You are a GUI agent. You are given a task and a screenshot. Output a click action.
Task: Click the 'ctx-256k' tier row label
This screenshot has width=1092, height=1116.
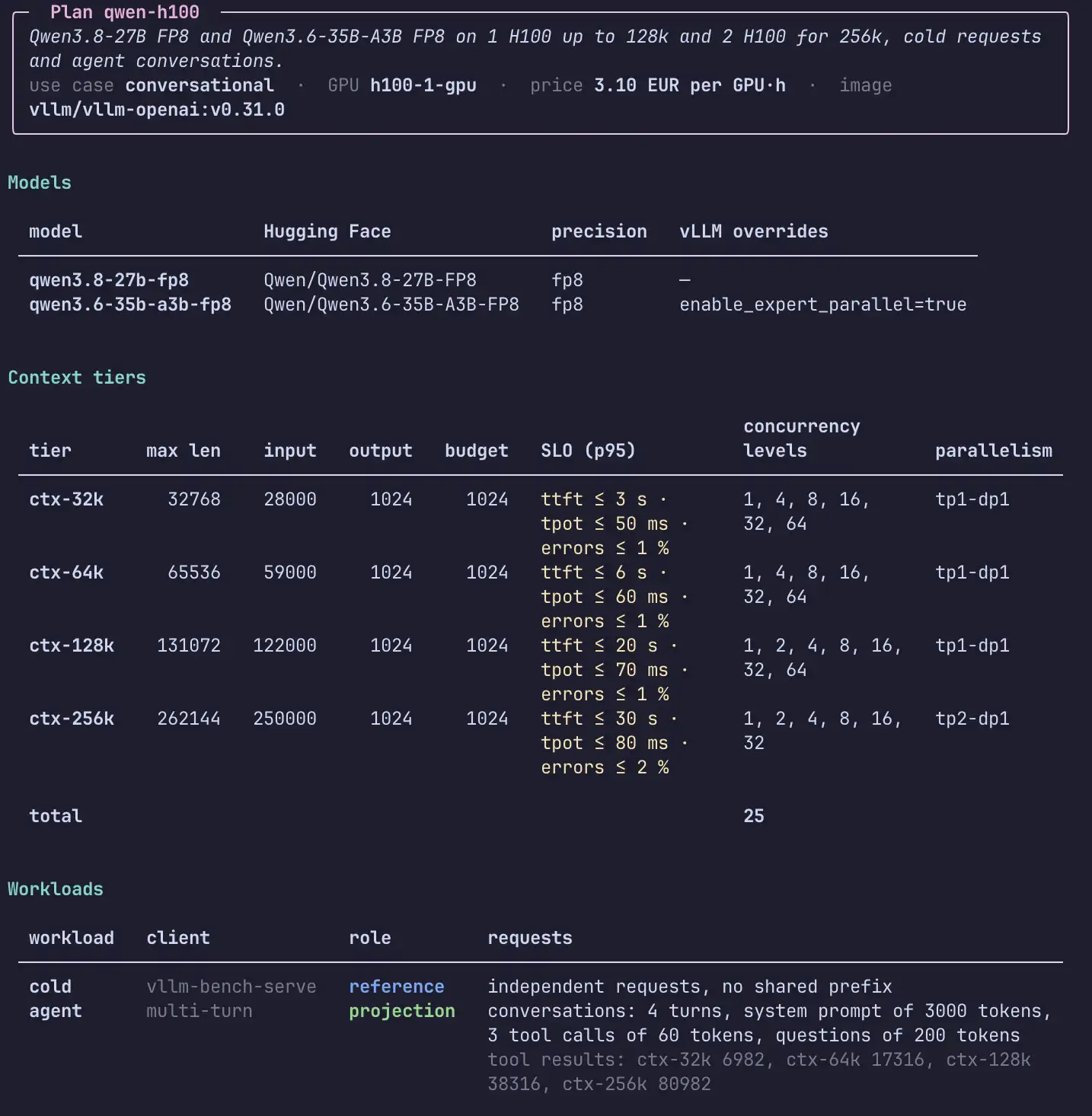click(72, 719)
